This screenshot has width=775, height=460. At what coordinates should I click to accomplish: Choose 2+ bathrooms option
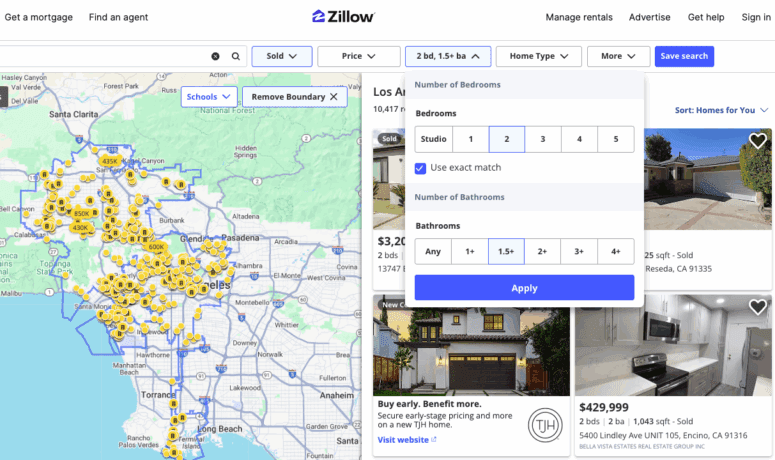pyautogui.click(x=543, y=252)
